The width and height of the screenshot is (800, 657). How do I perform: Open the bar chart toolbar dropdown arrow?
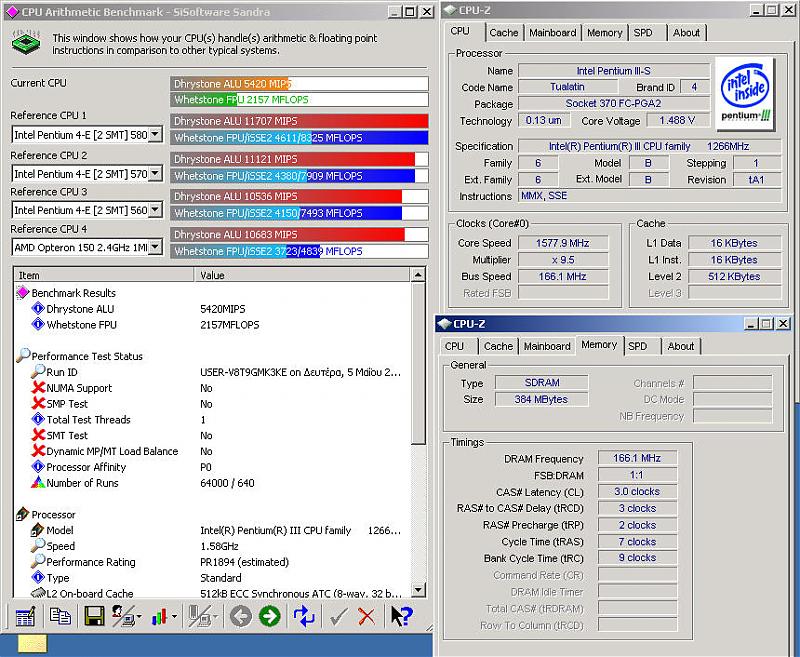[174, 617]
